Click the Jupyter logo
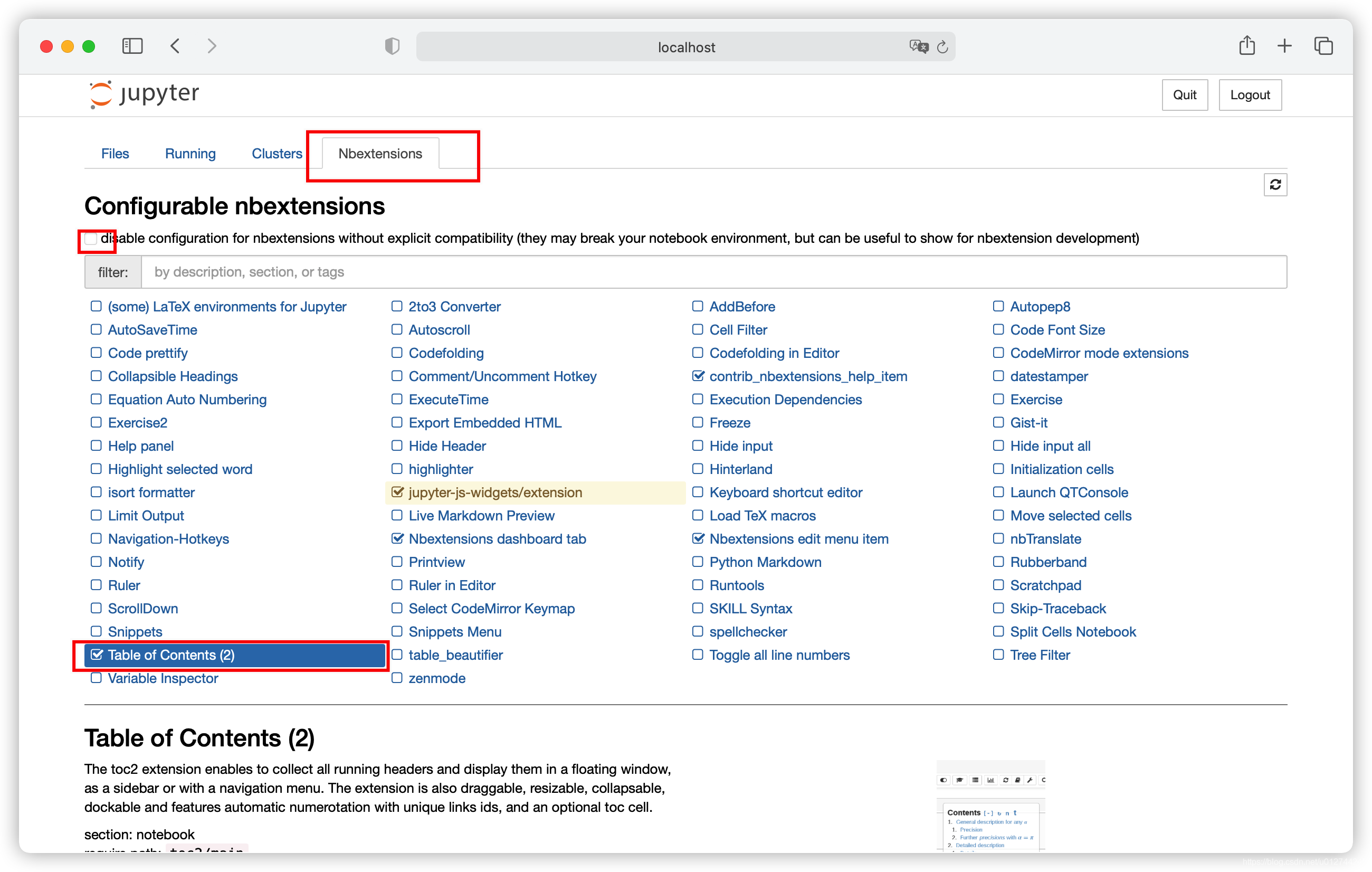Screen dimensions: 1372x872 144,94
